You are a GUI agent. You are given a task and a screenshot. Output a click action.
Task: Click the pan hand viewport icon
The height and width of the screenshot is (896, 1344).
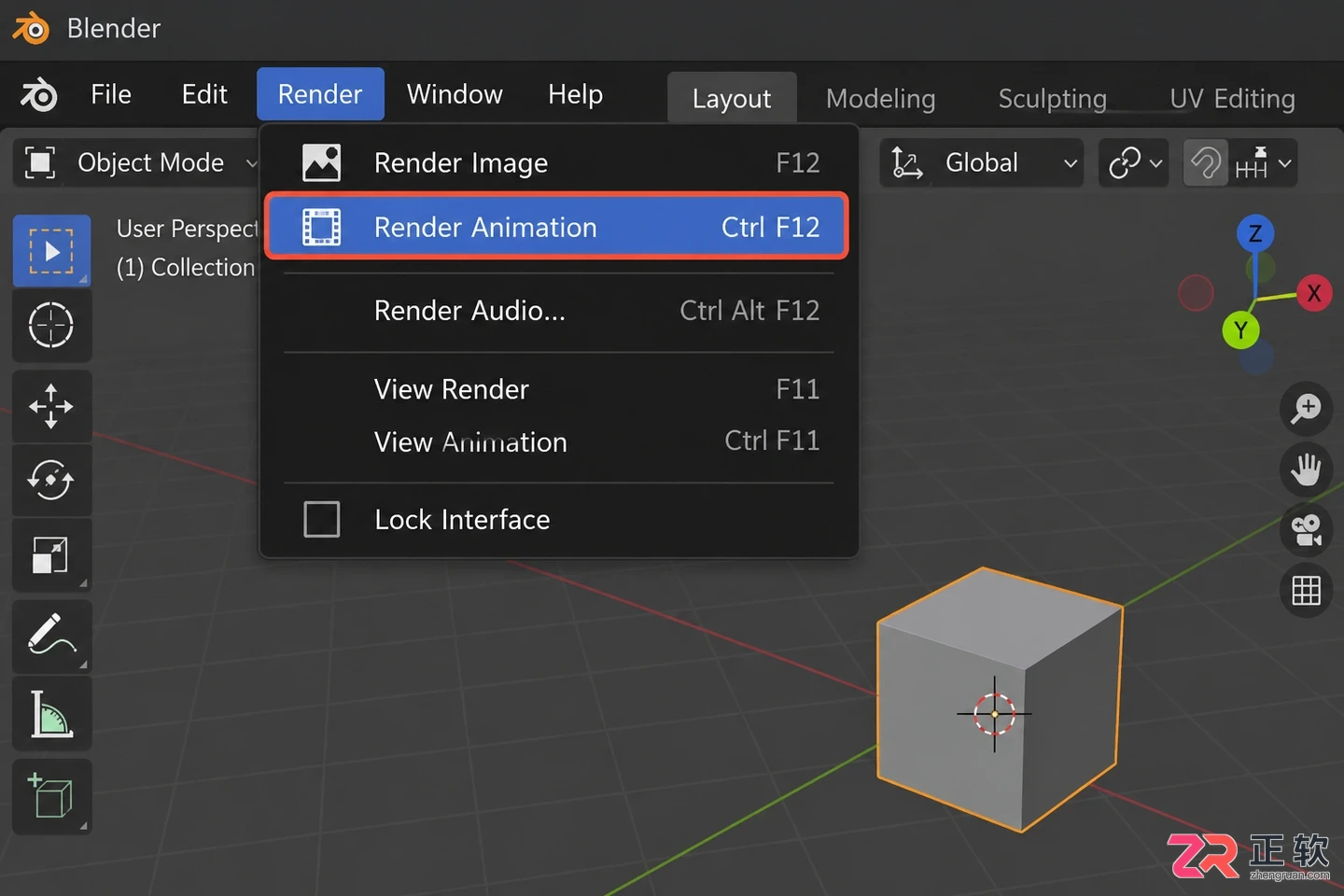(x=1306, y=469)
